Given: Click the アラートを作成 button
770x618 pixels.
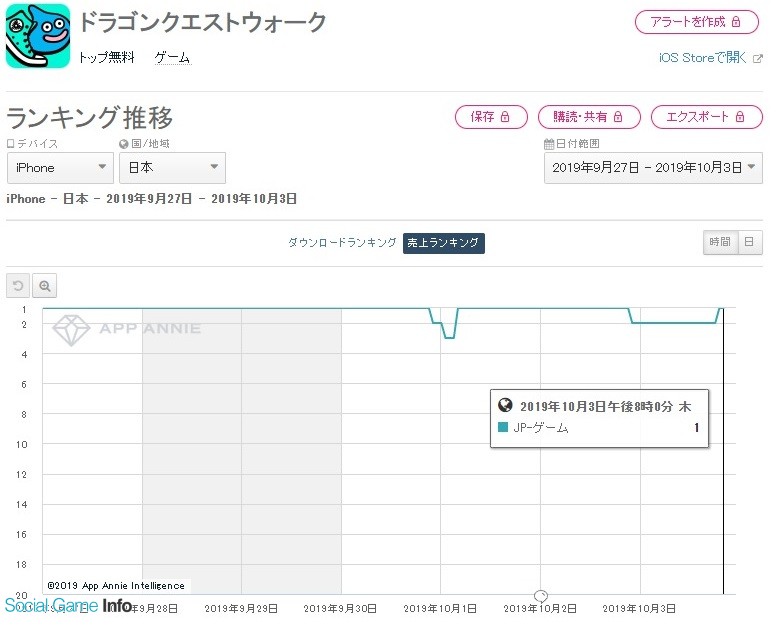Looking at the screenshot, I should point(696,21).
